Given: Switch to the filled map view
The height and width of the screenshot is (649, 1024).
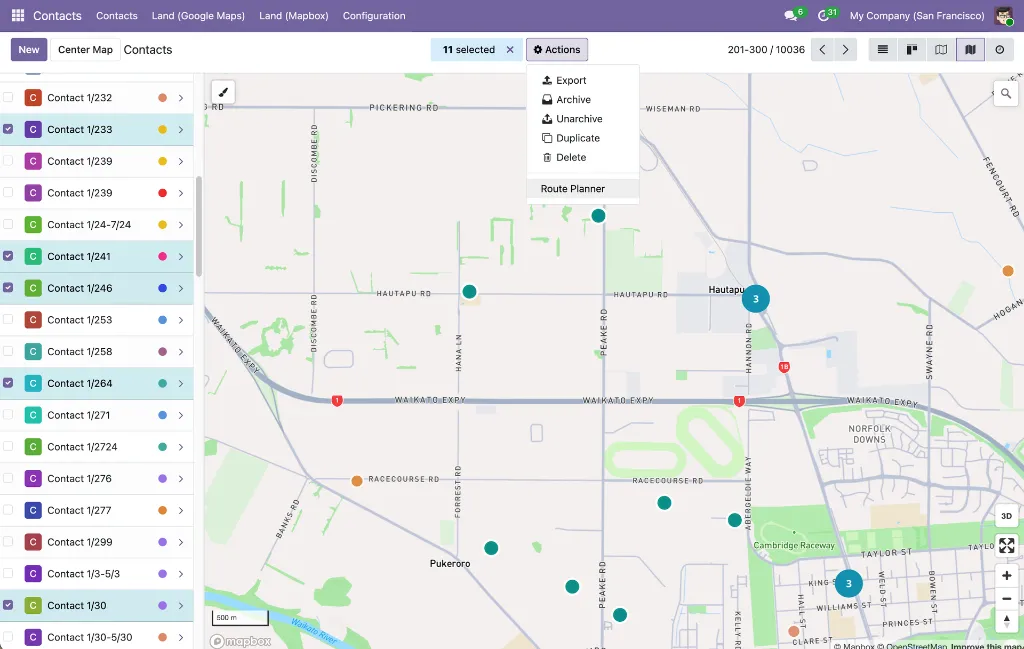Looking at the screenshot, I should [x=970, y=50].
